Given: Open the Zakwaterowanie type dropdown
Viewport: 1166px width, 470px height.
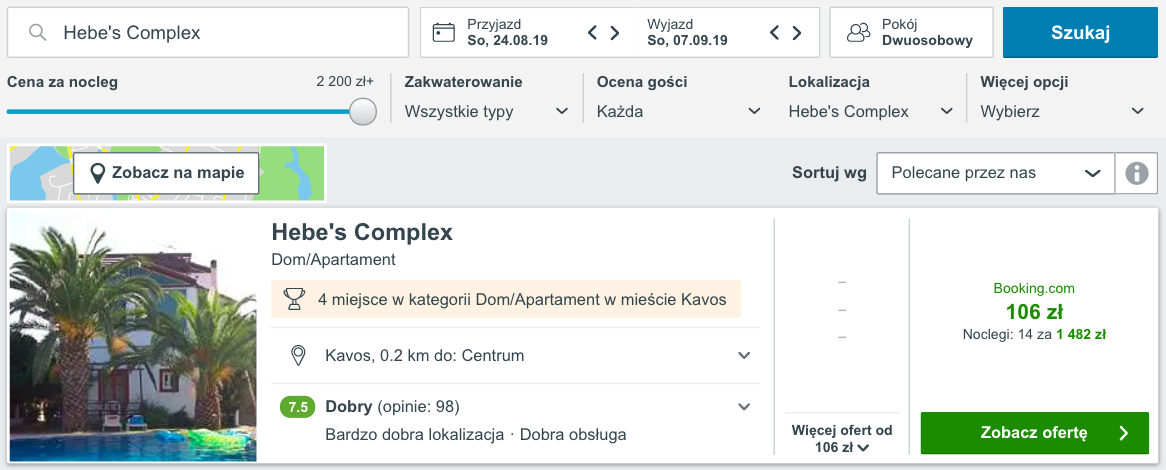Looking at the screenshot, I should coord(486,111).
